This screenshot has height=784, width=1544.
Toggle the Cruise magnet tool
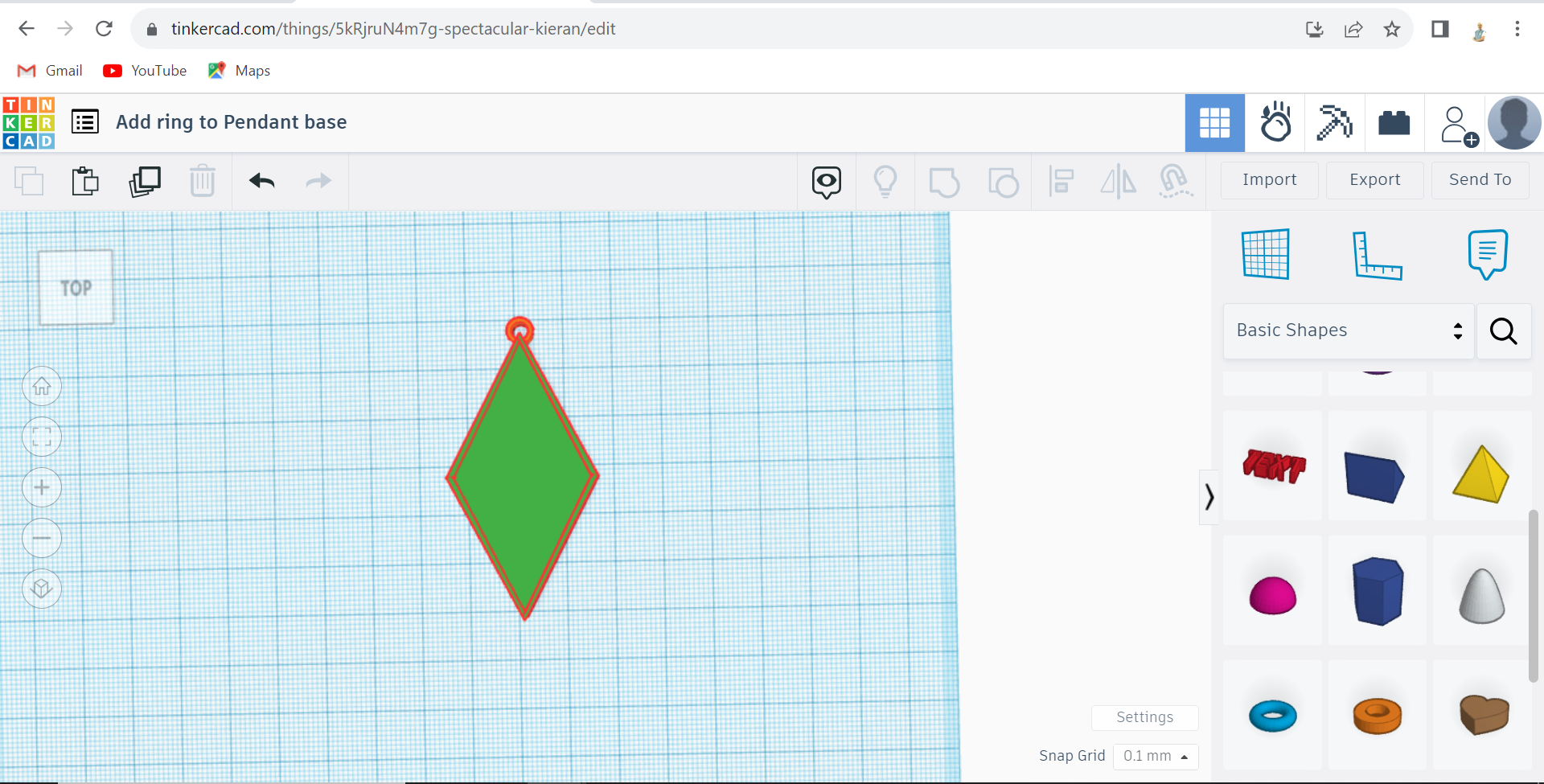coord(1176,182)
